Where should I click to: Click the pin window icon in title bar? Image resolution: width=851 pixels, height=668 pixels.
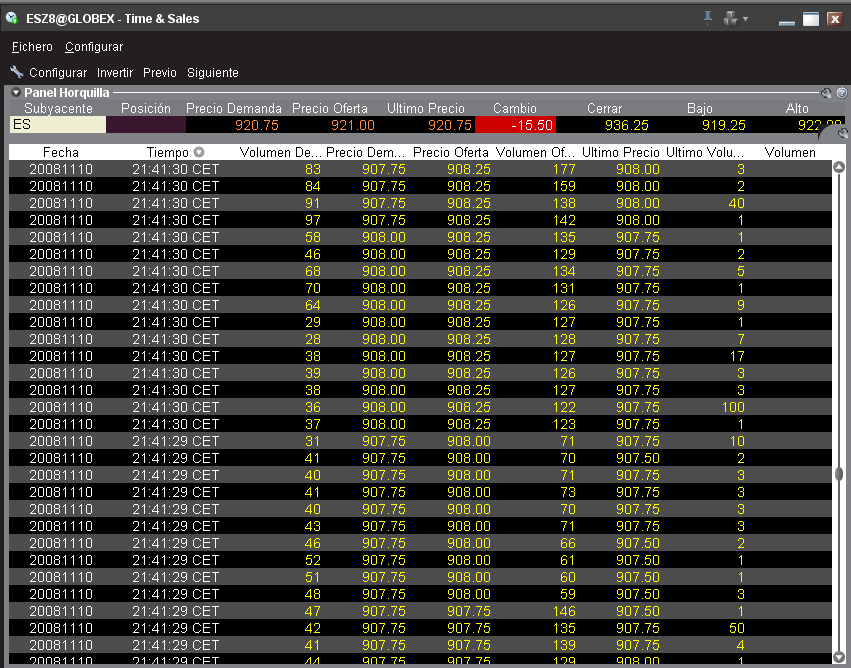[x=708, y=18]
